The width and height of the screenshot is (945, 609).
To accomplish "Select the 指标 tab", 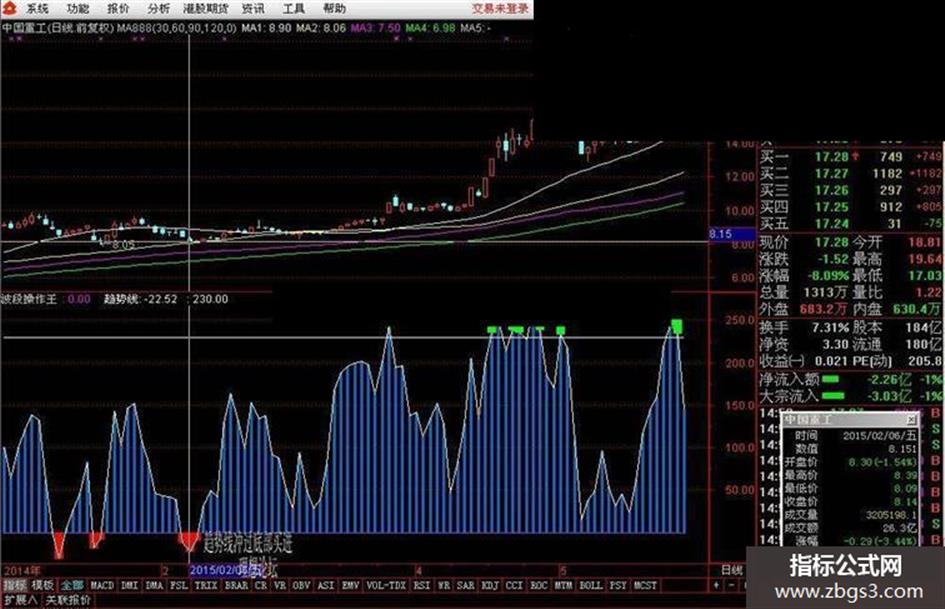I will point(14,585).
